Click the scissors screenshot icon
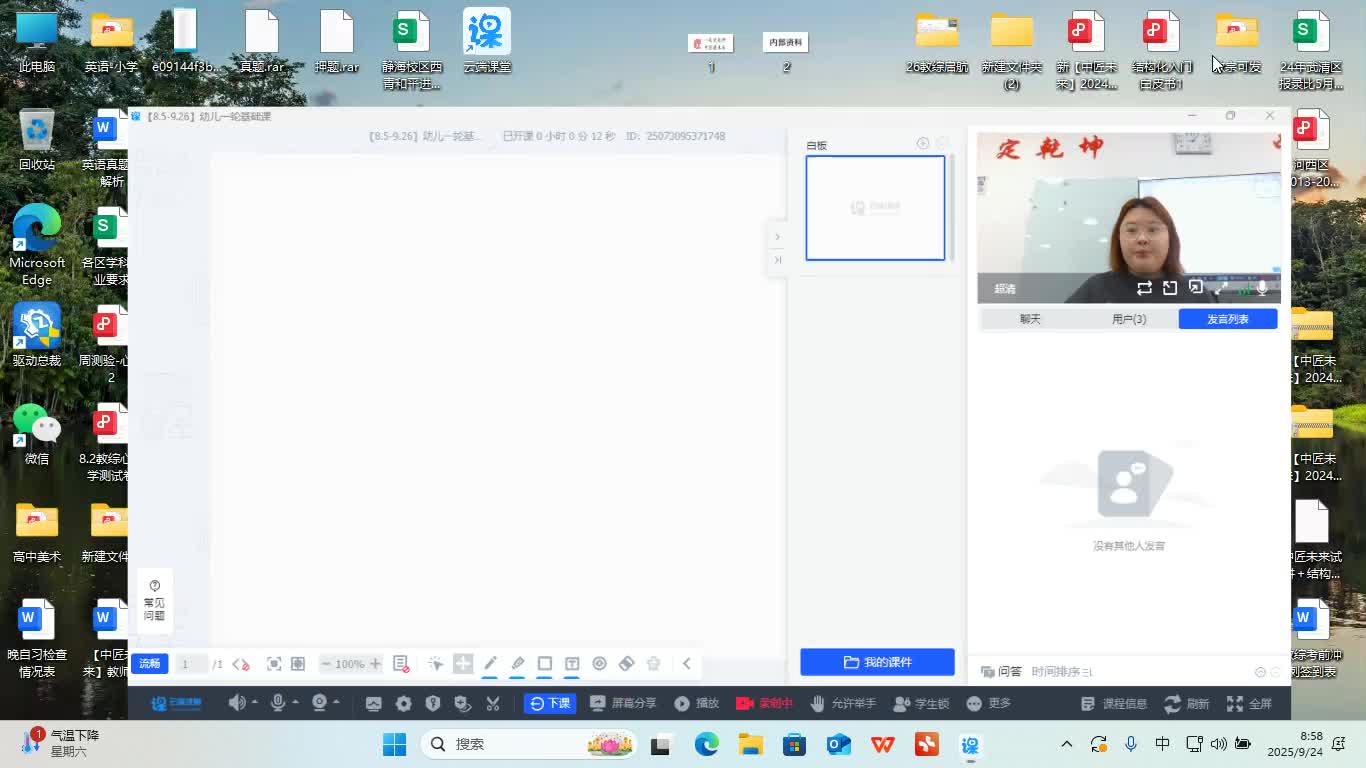Screen dimensions: 1366x768 tap(492, 703)
